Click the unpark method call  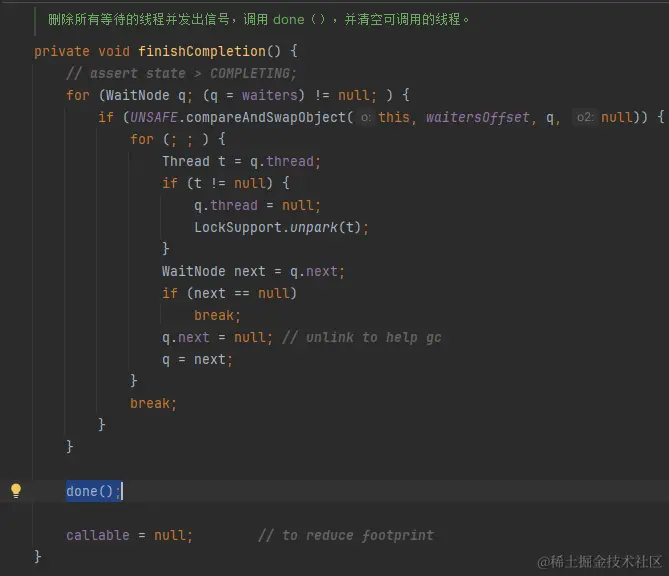(x=314, y=227)
